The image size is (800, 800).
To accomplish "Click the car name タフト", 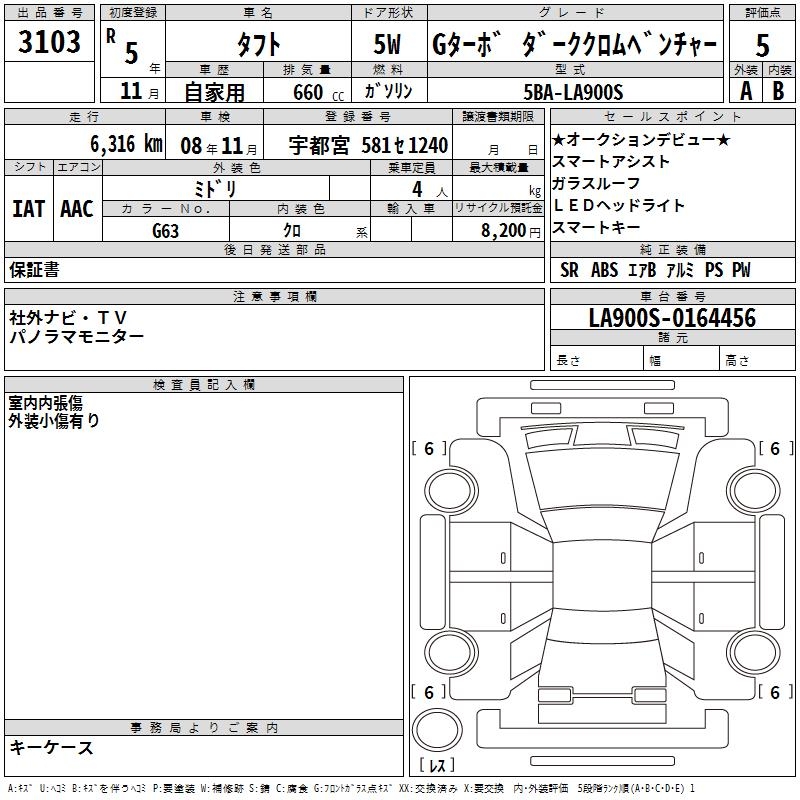I will tap(259, 44).
